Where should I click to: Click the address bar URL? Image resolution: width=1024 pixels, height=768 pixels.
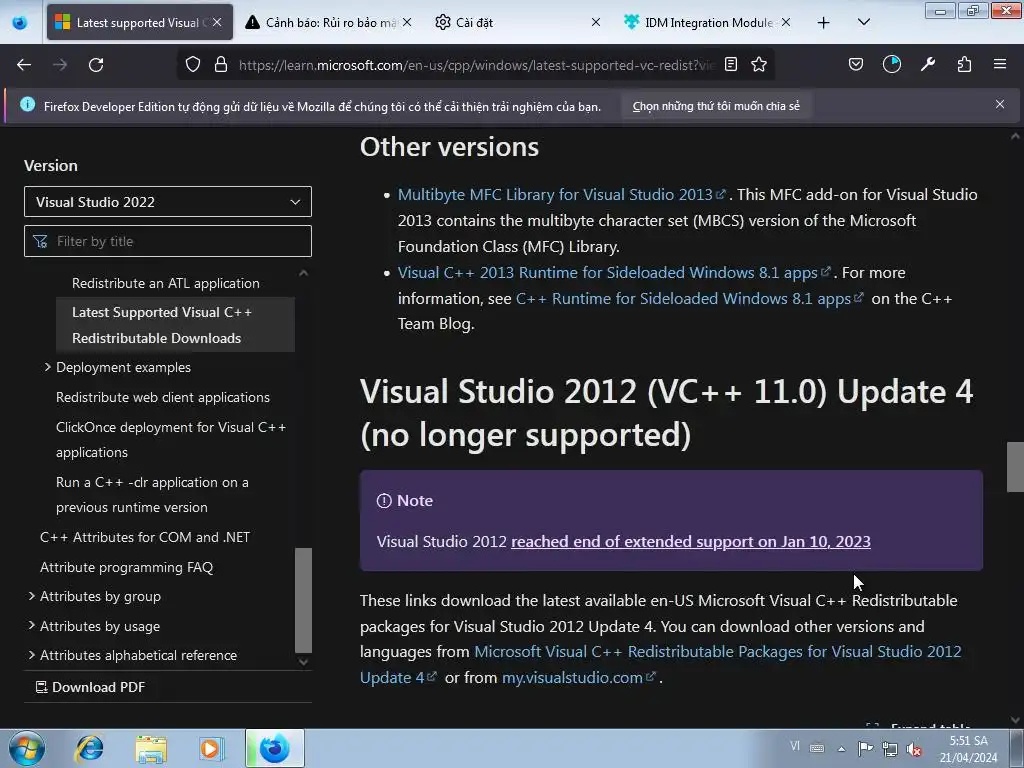tap(477, 65)
